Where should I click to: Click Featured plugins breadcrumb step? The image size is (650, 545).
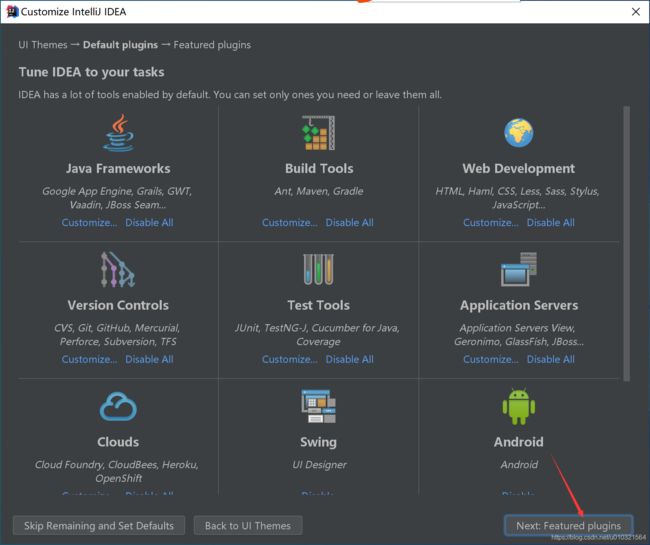pyautogui.click(x=212, y=45)
